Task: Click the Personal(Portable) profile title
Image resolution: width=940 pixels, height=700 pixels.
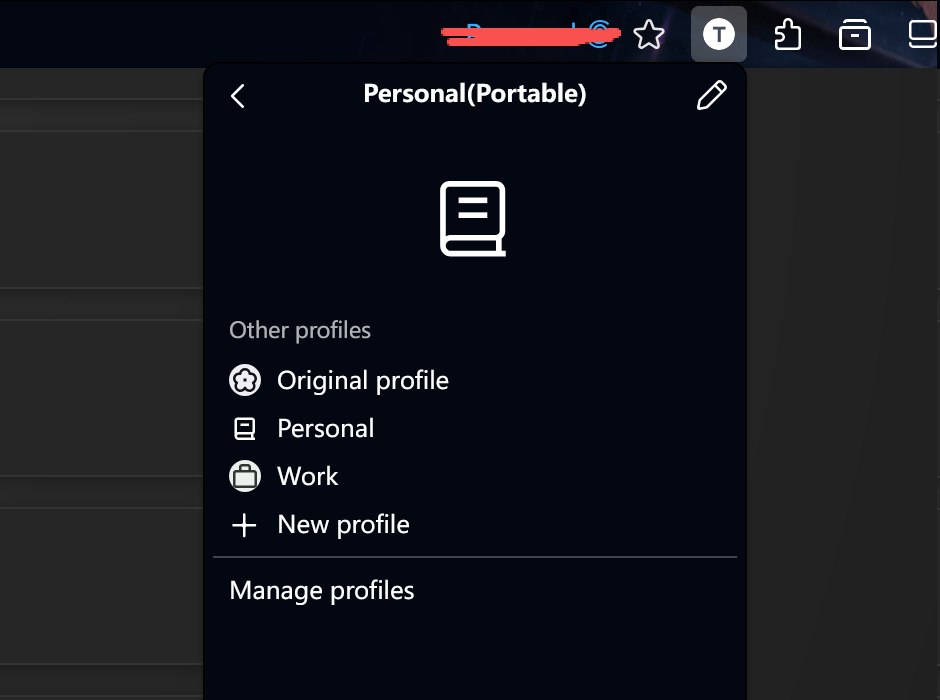Action: pyautogui.click(x=474, y=94)
